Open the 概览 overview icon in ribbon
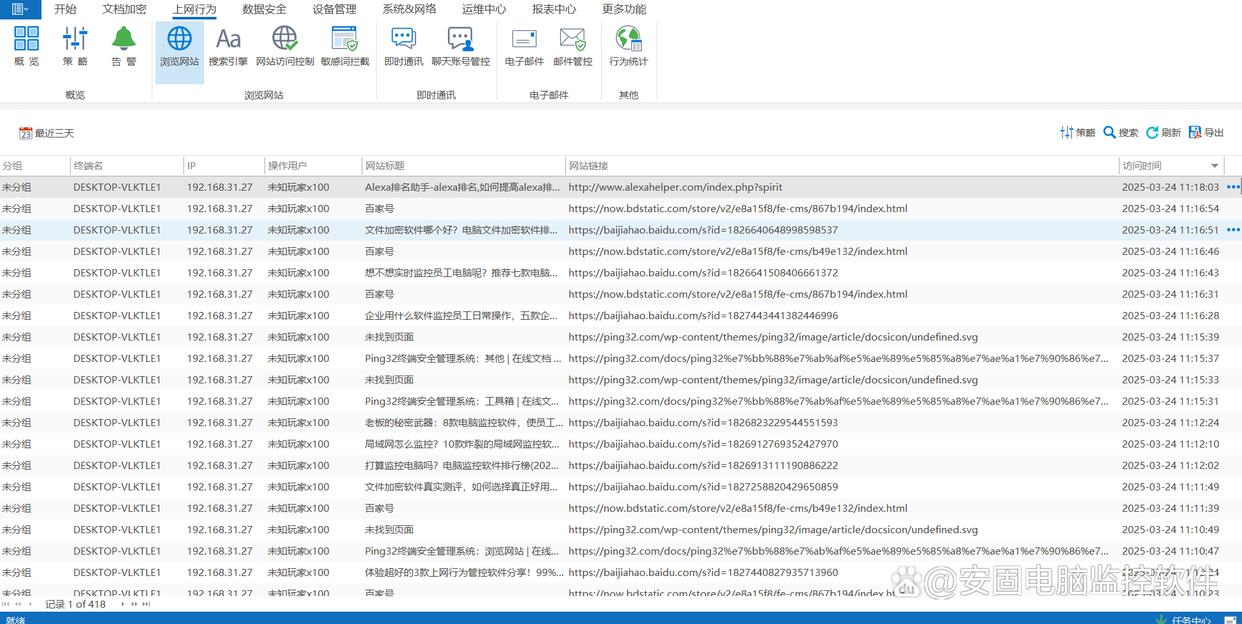This screenshot has width=1242, height=624. point(27,46)
